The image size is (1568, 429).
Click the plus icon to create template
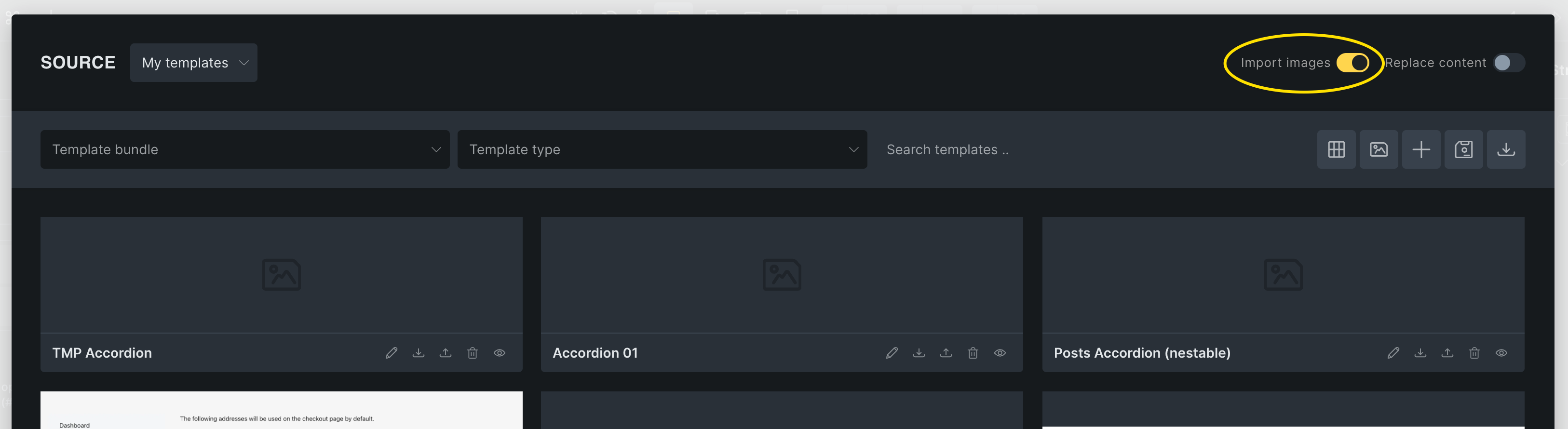pyautogui.click(x=1420, y=149)
